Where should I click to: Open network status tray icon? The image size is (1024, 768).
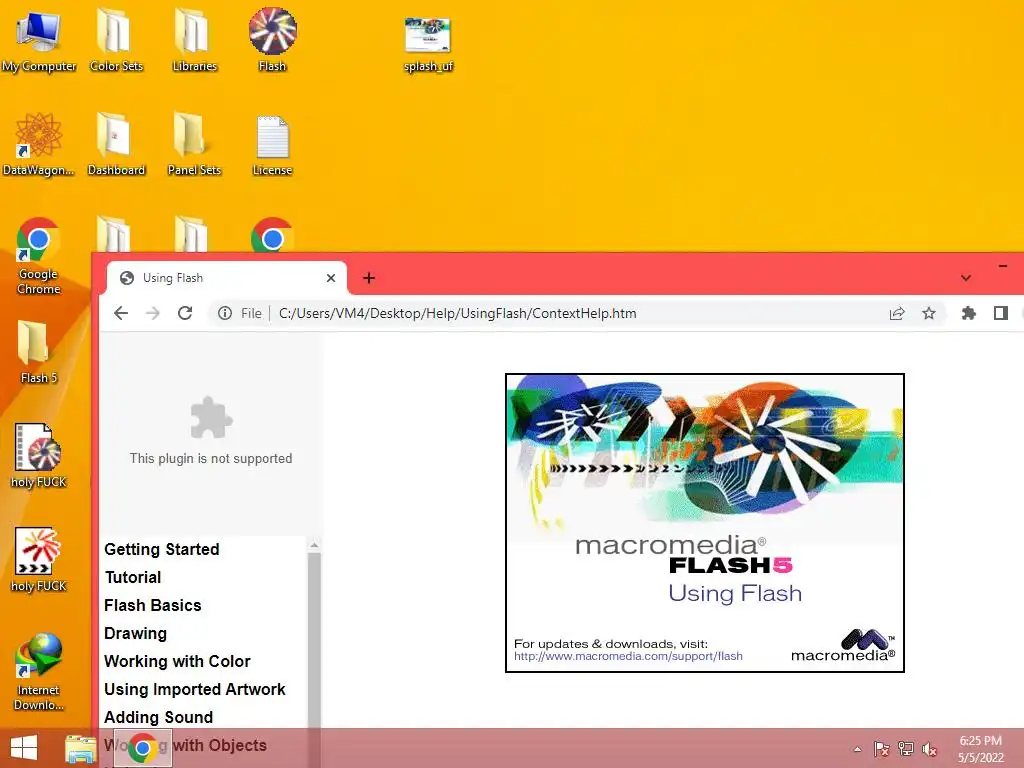pyautogui.click(x=906, y=749)
